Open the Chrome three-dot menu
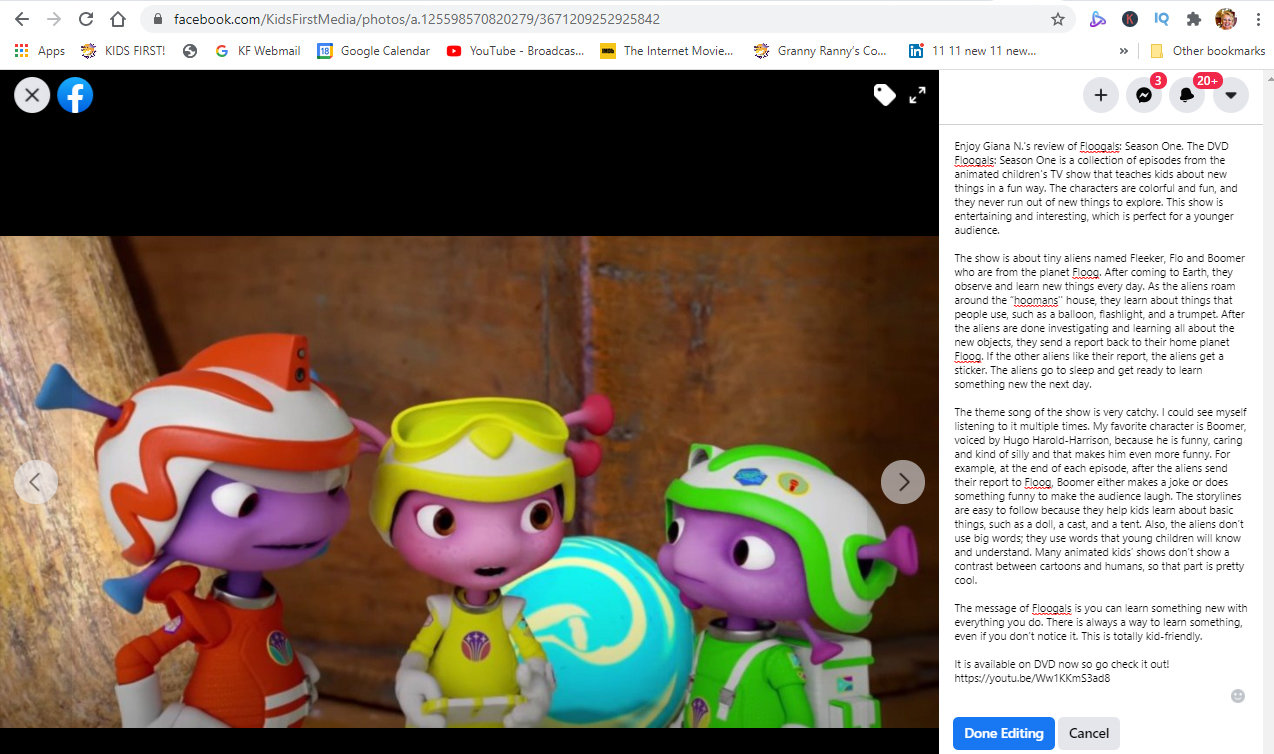1274x754 pixels. click(1257, 19)
